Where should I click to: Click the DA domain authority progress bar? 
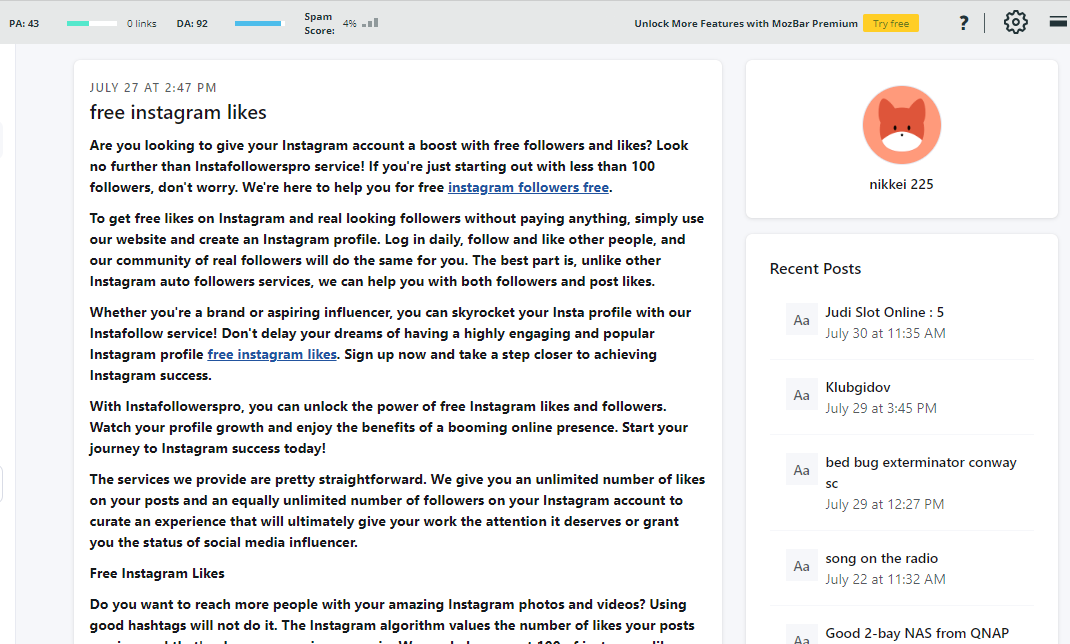coord(259,23)
